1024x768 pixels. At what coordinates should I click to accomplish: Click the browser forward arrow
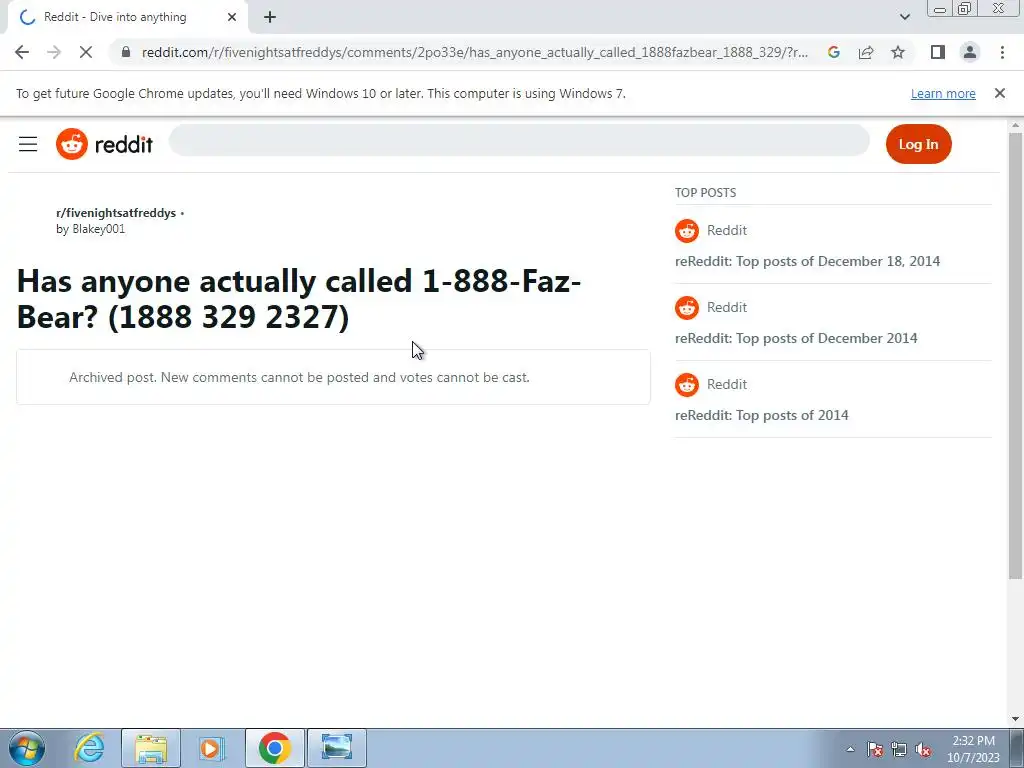coord(54,52)
